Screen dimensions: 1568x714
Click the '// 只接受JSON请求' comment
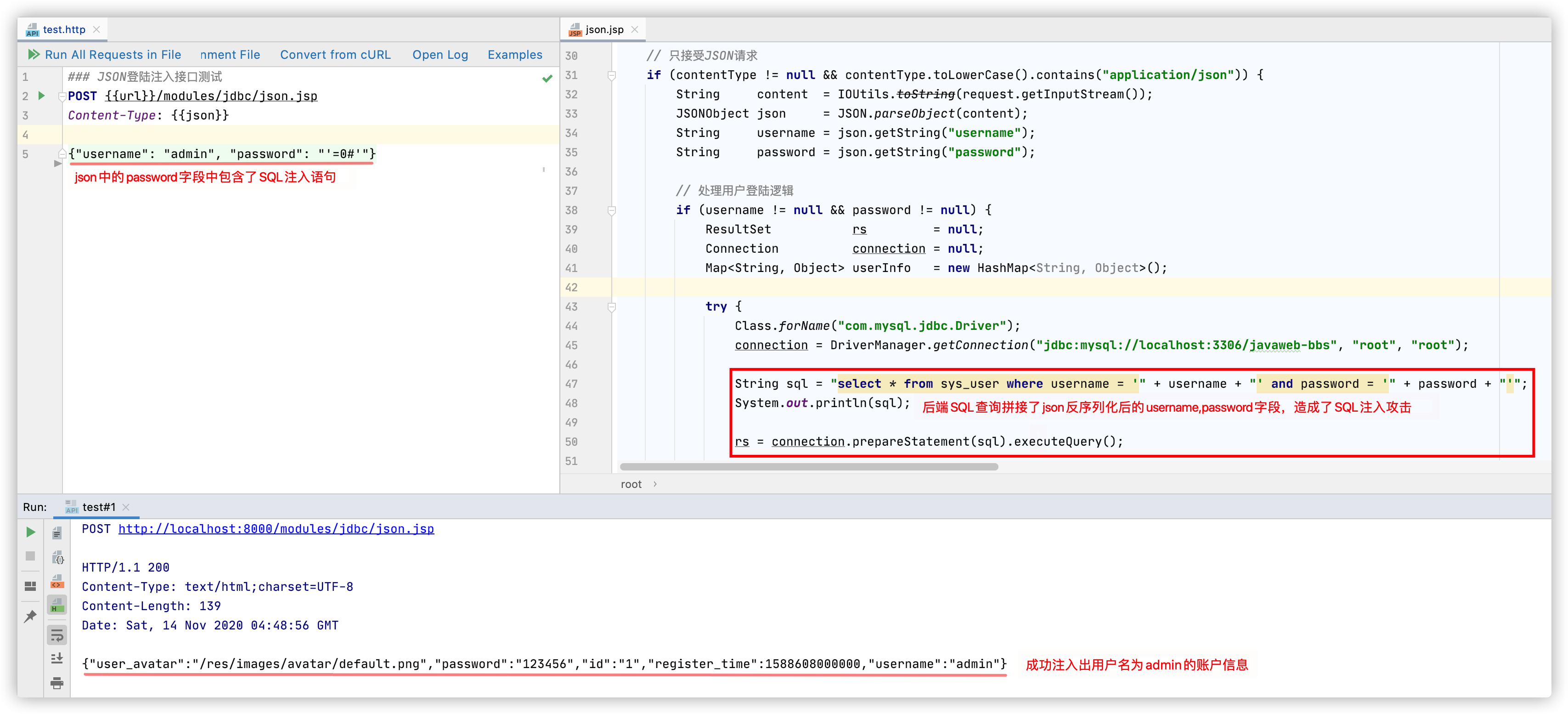pos(702,56)
